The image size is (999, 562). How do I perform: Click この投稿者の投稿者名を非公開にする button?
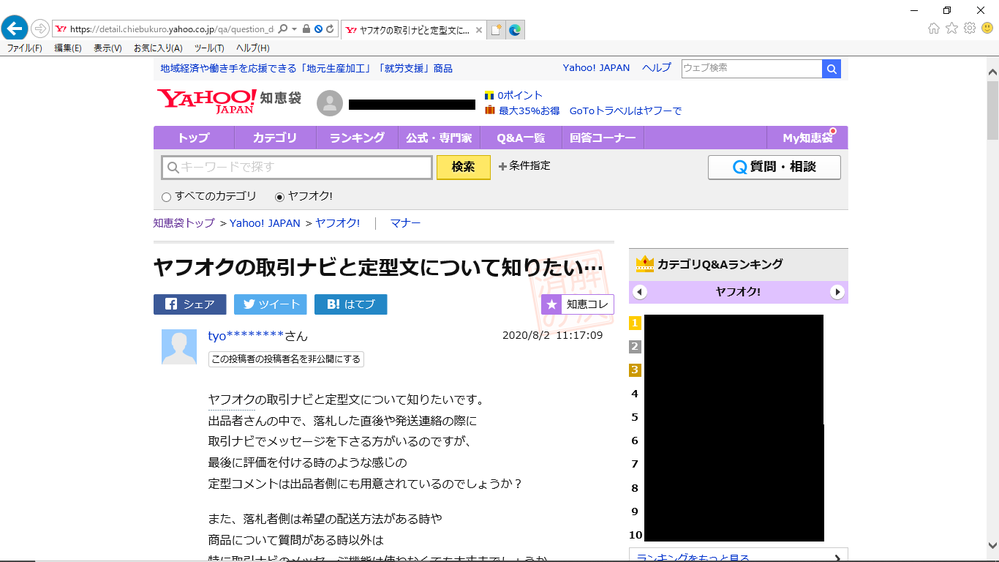(286, 359)
